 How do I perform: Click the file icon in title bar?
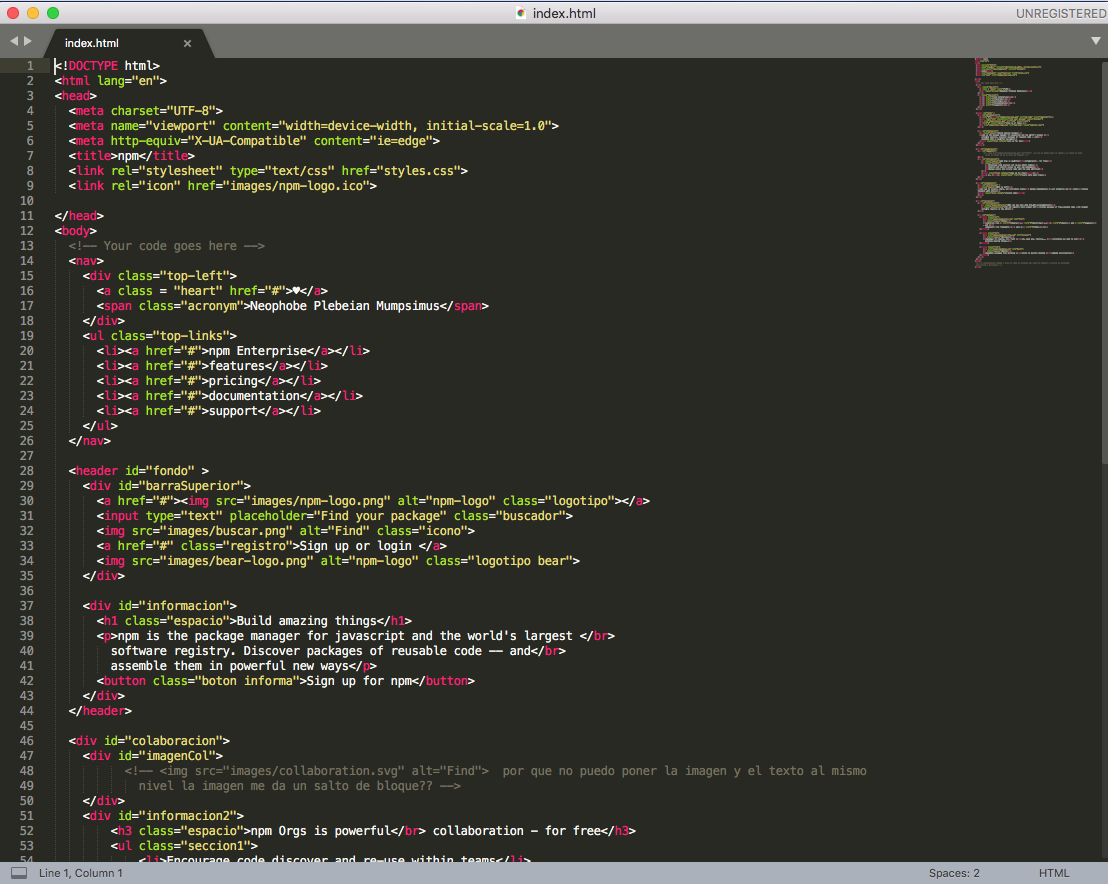521,13
